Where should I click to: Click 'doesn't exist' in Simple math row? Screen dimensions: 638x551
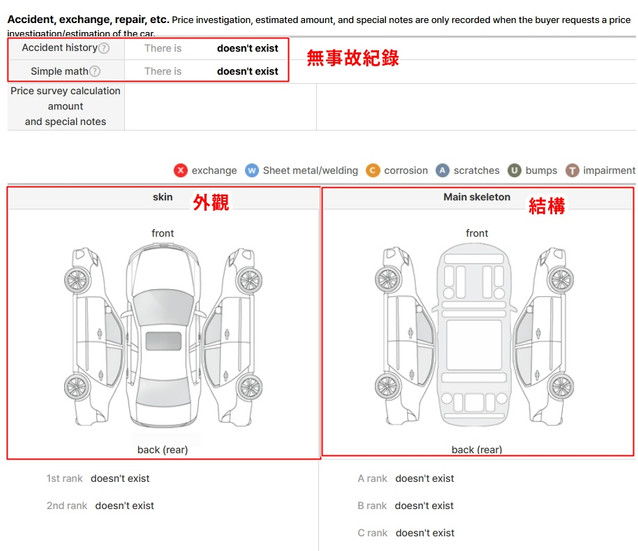click(x=247, y=72)
